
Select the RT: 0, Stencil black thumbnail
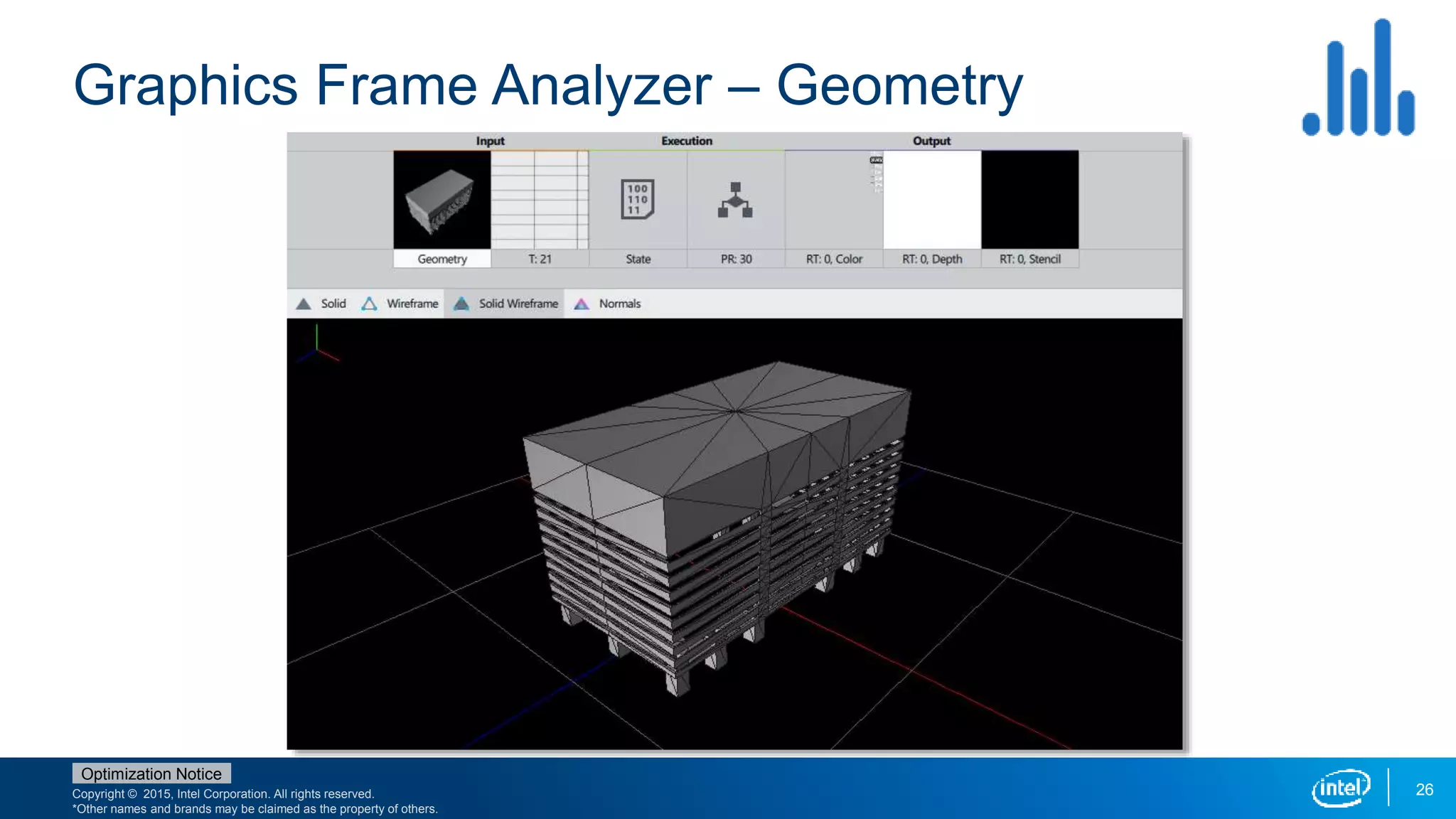coord(1030,200)
